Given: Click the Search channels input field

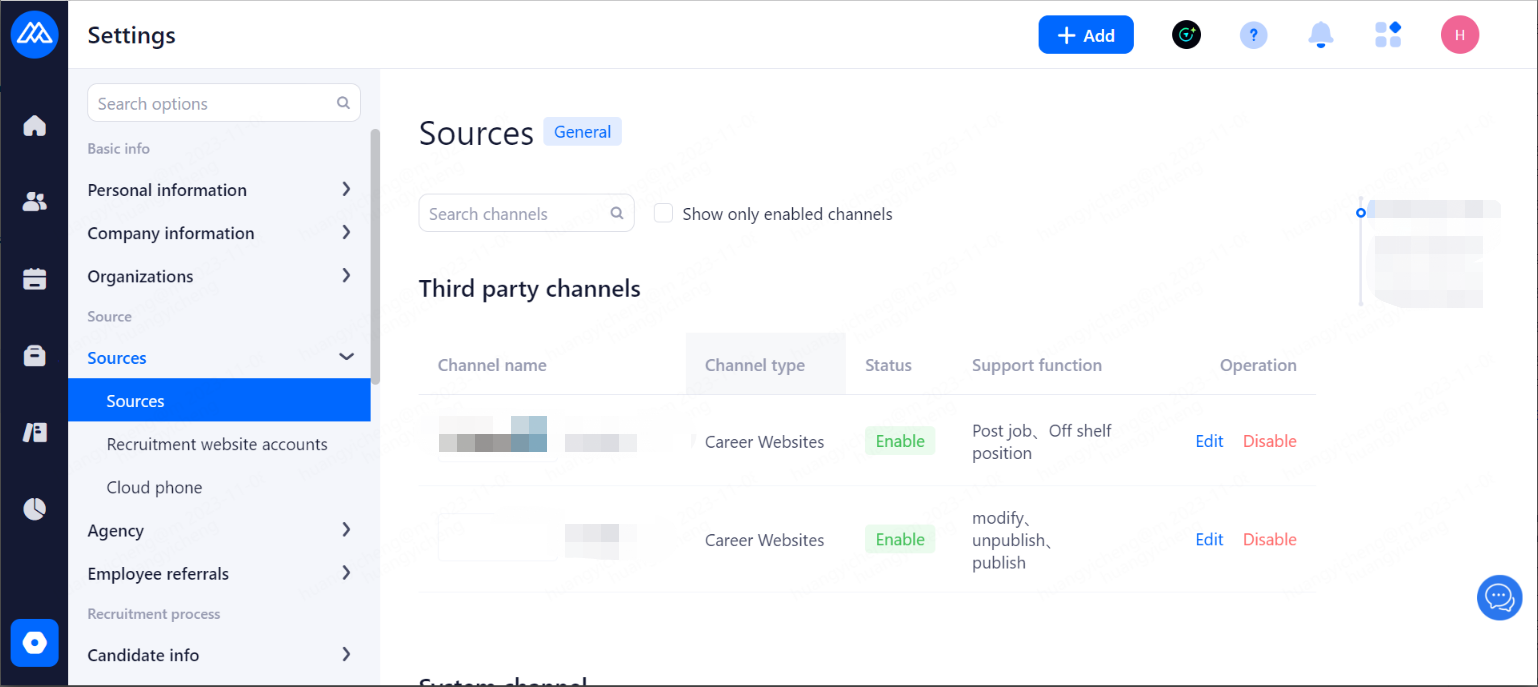Looking at the screenshot, I should [517, 213].
